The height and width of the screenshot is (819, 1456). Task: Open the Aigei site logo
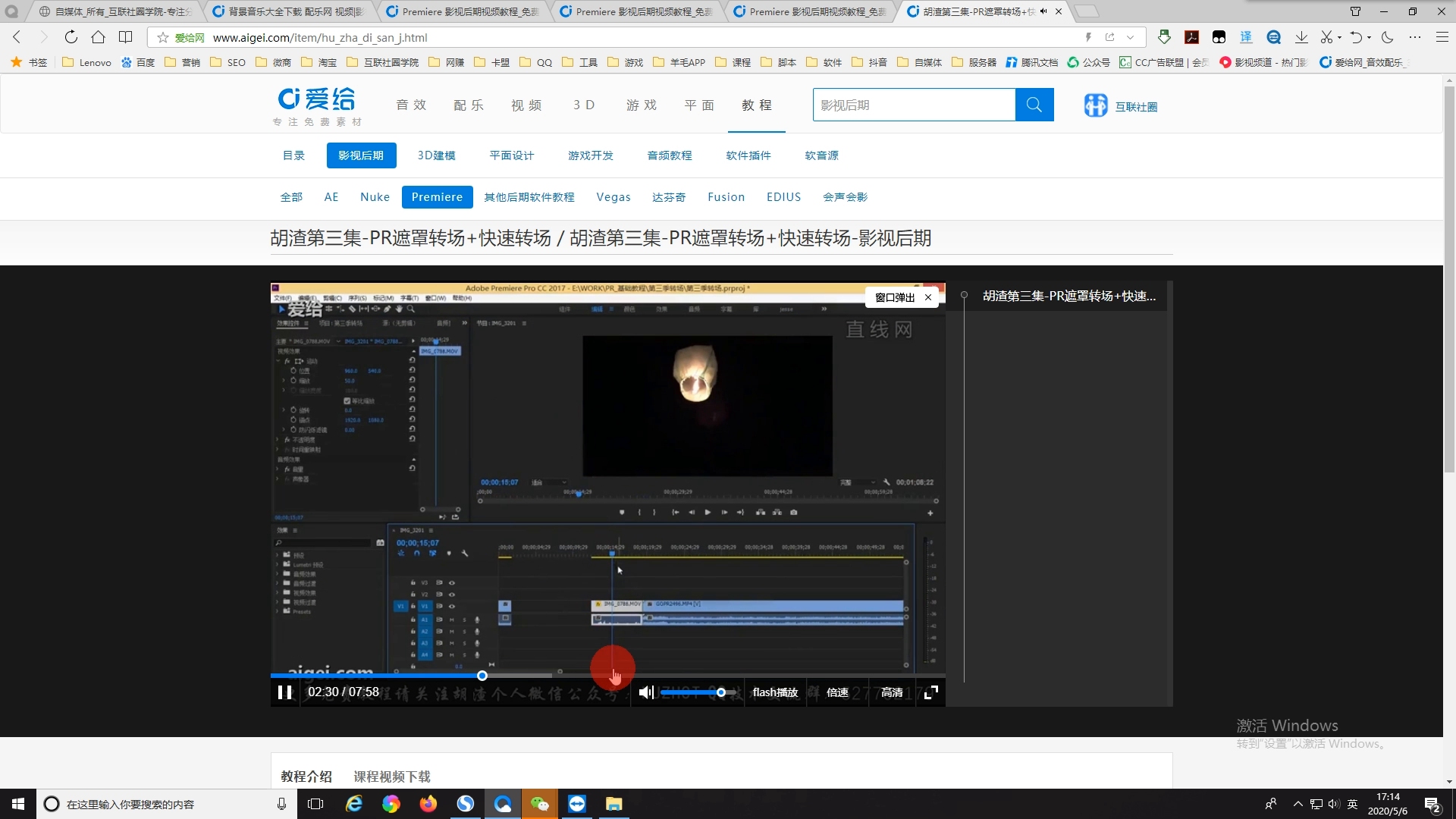(x=318, y=106)
